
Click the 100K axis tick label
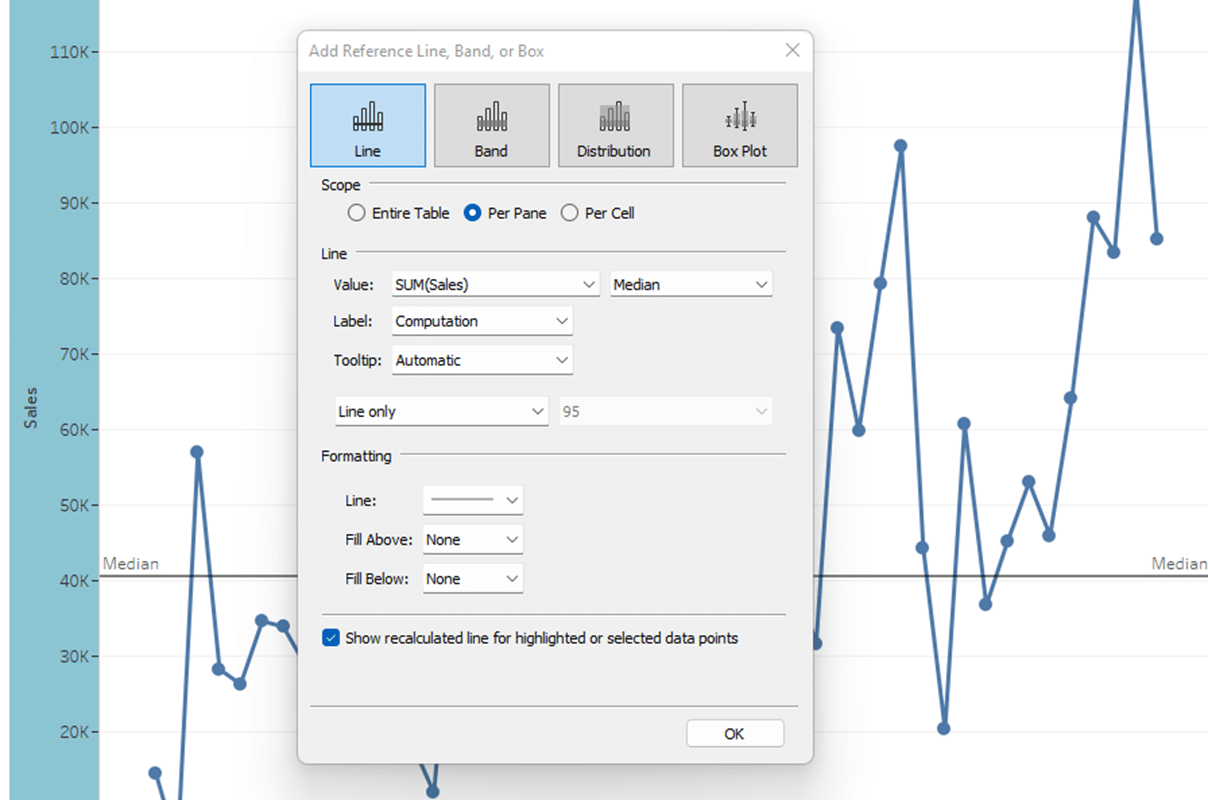tap(70, 128)
